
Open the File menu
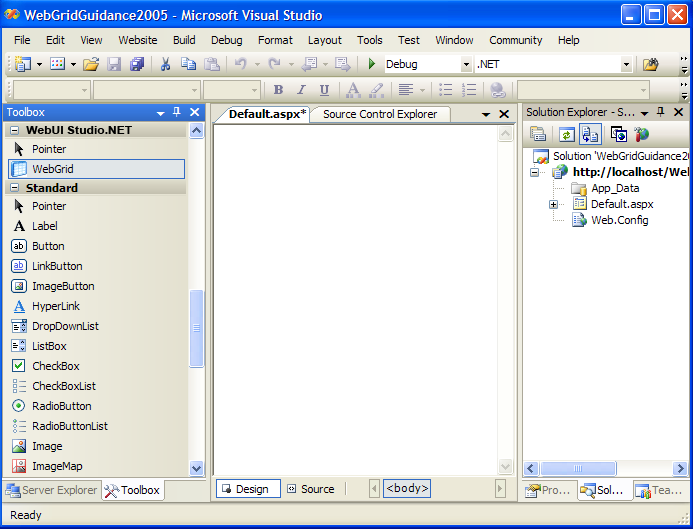point(22,40)
